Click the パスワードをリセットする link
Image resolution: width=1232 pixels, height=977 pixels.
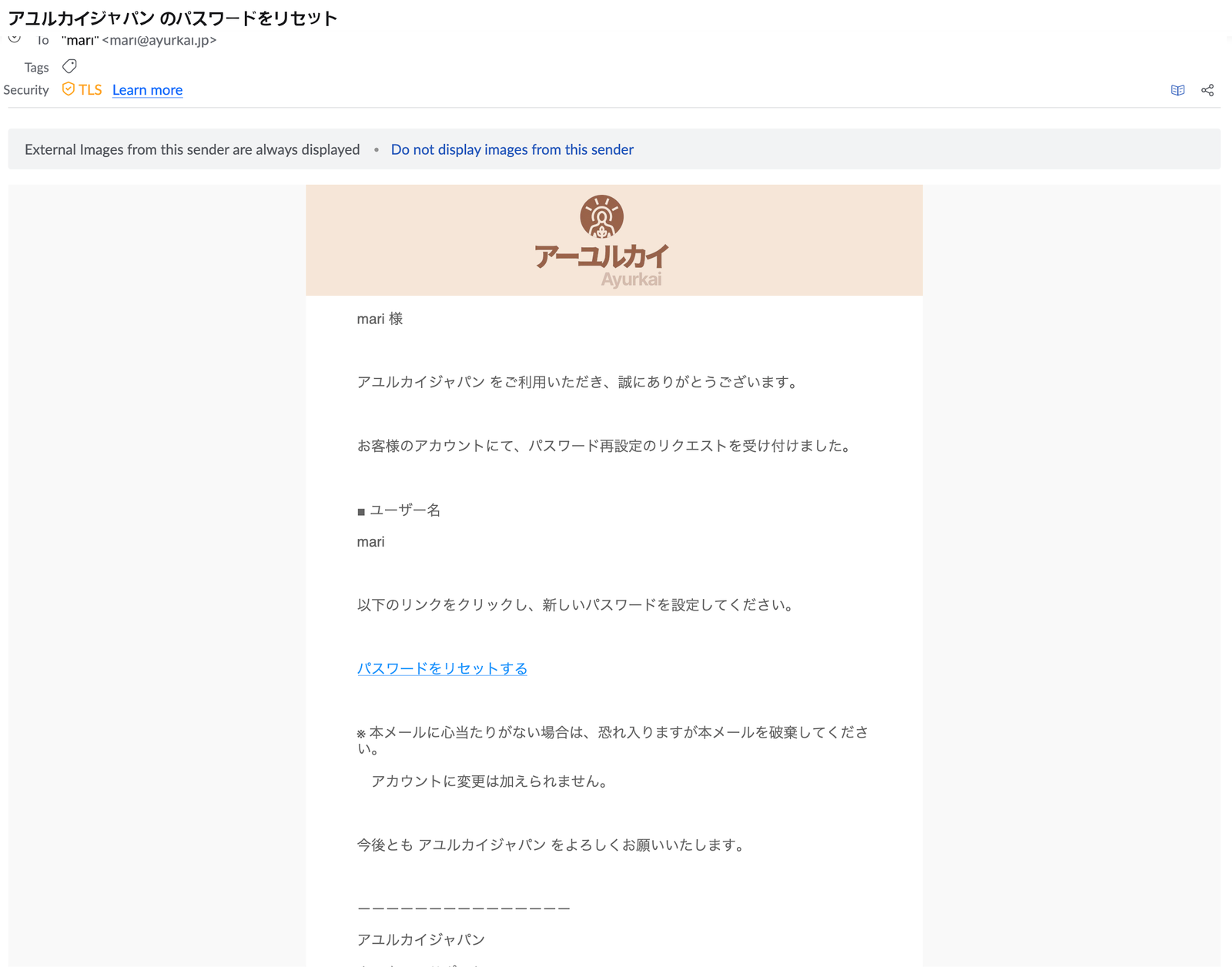pyautogui.click(x=442, y=668)
